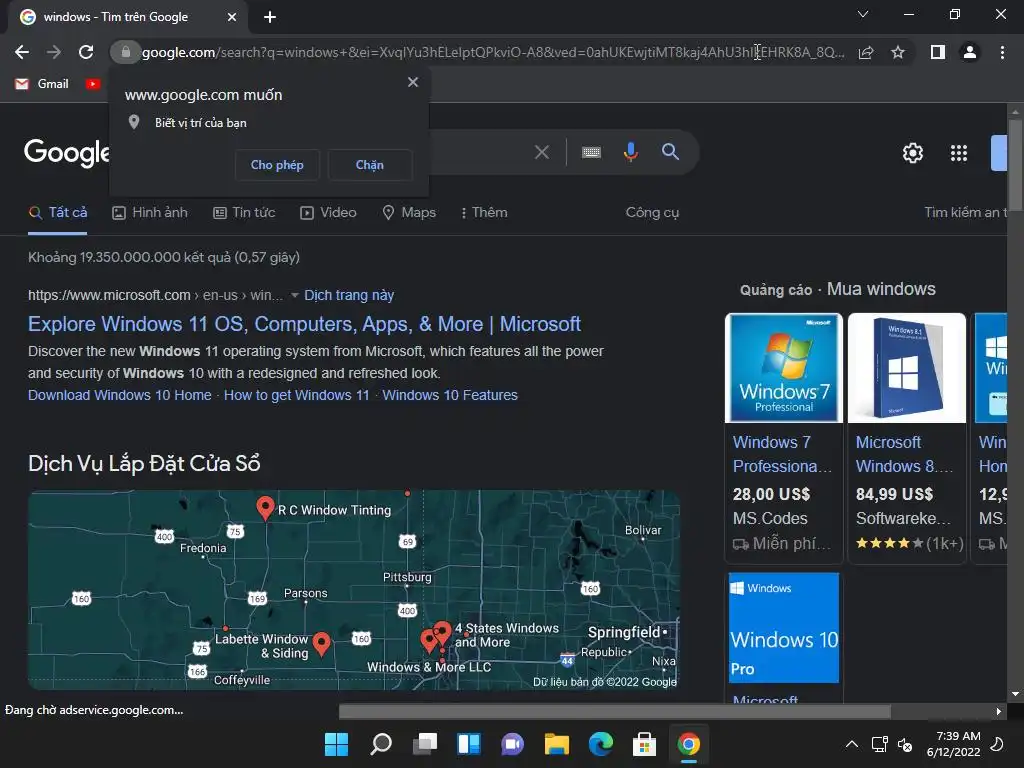
Task: Launch Microsoft Edge from taskbar
Action: 601,744
